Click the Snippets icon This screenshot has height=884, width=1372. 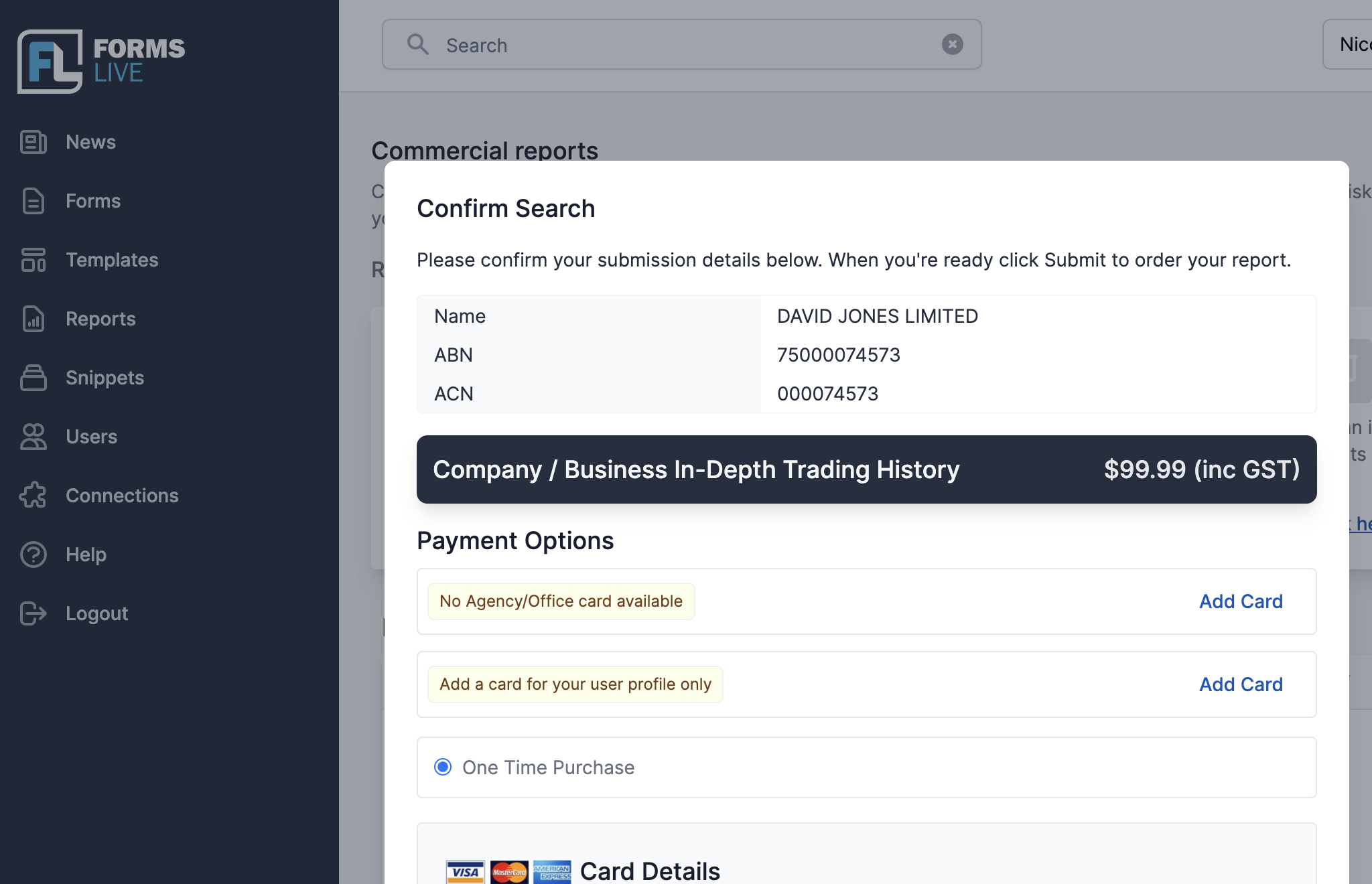click(33, 378)
